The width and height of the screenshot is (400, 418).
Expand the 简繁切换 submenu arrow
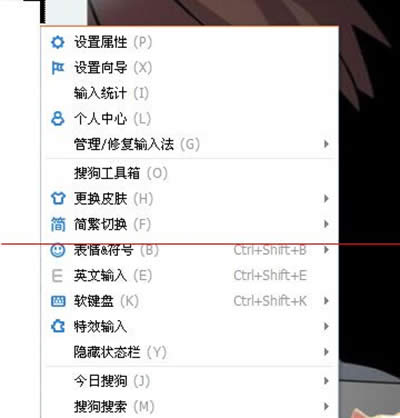(326, 224)
